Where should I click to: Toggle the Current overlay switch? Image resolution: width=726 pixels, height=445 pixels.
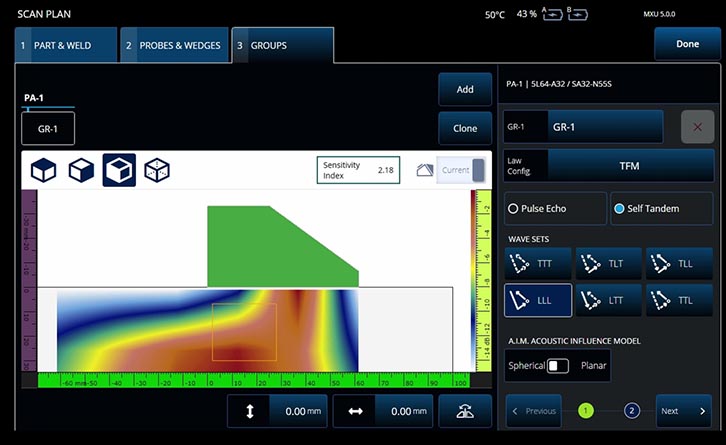(478, 170)
